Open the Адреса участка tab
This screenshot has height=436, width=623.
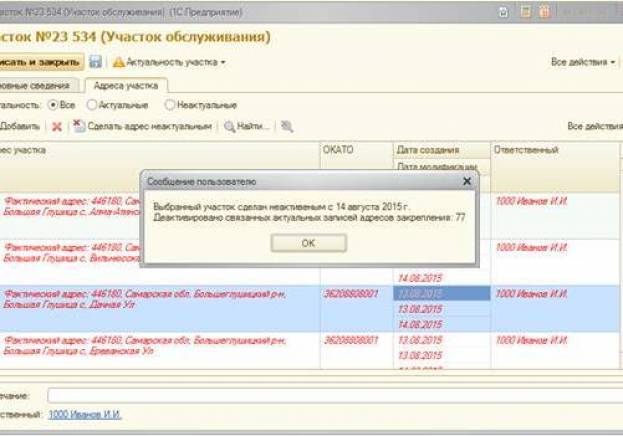pos(125,85)
